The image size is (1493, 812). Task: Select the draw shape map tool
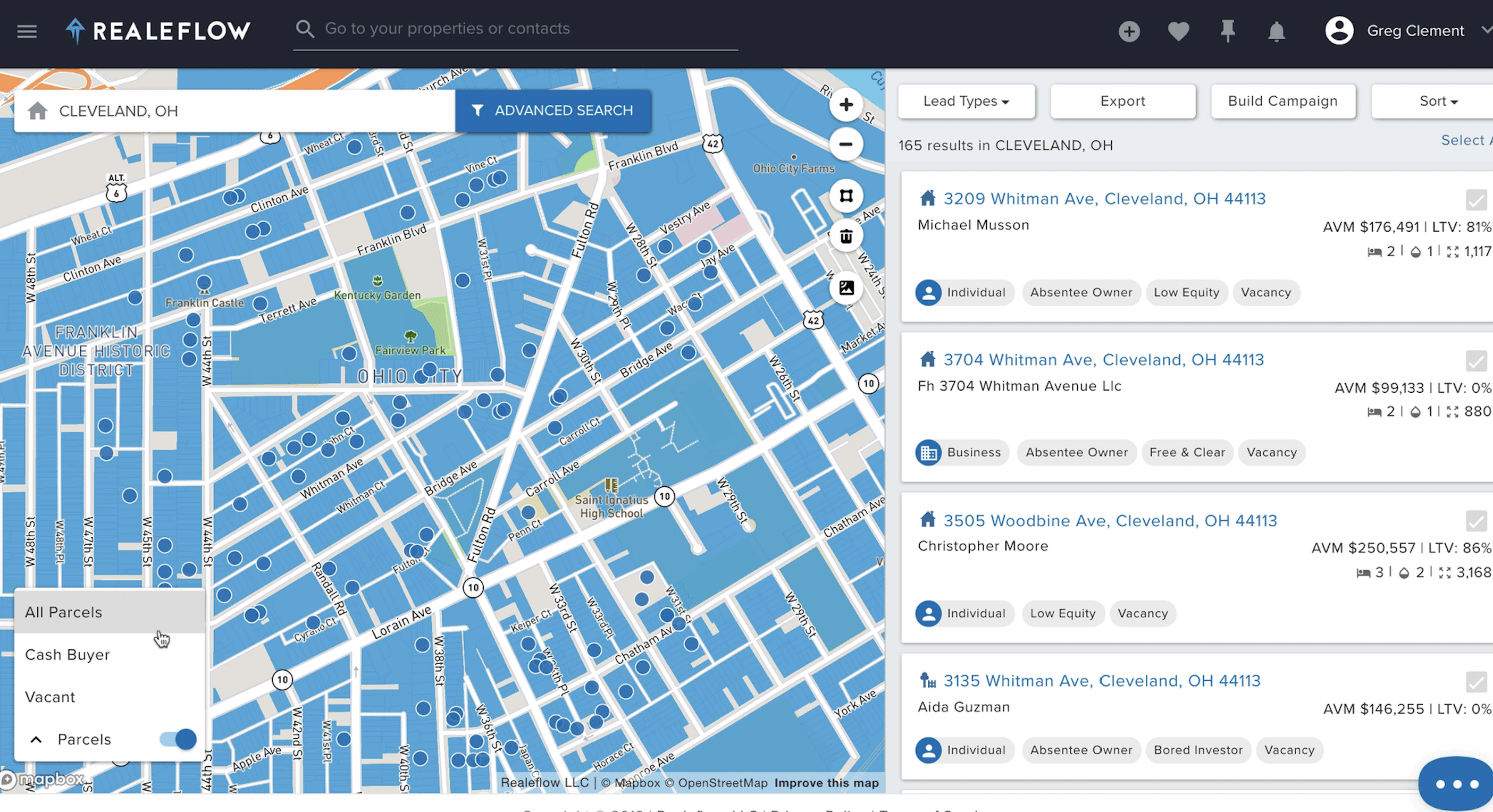click(x=845, y=196)
